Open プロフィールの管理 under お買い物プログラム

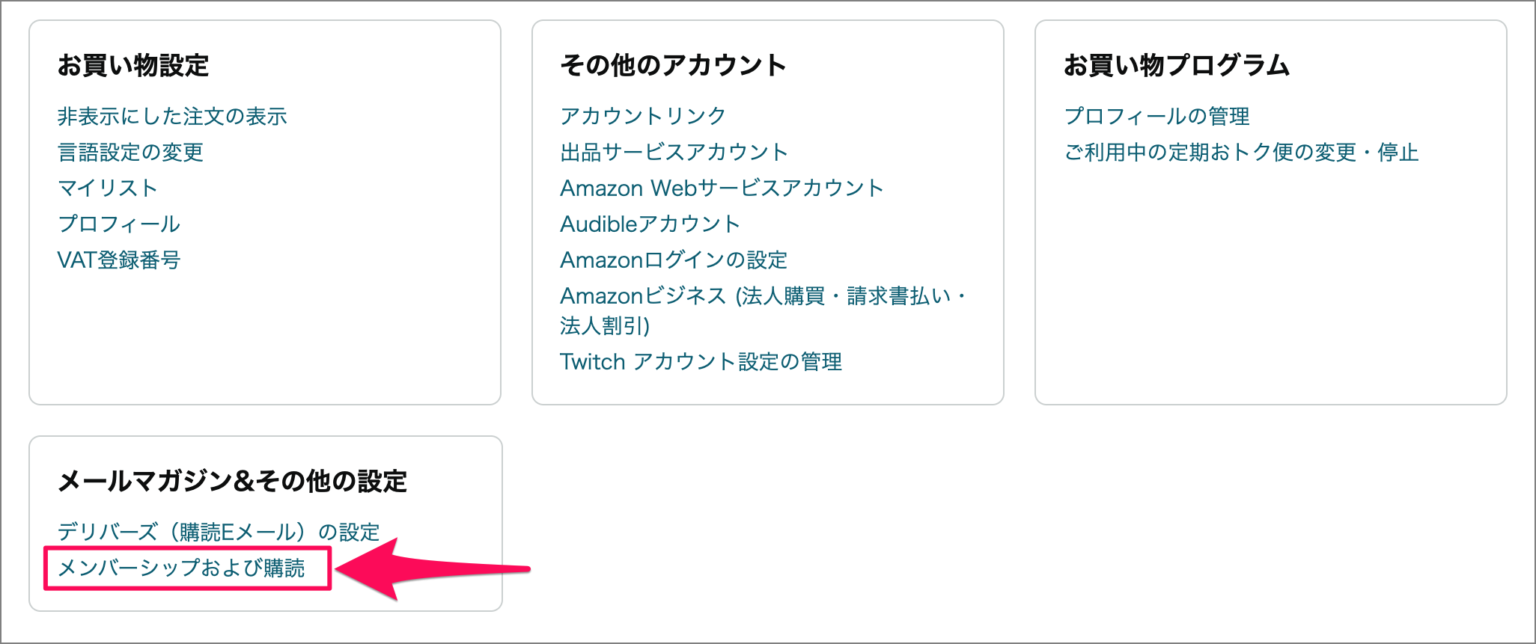coord(1156,115)
